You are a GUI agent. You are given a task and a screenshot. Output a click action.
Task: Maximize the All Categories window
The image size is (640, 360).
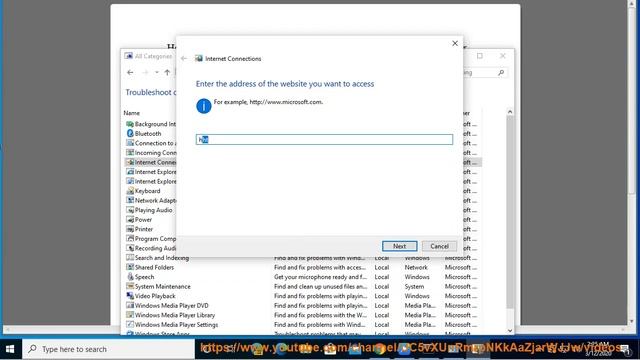point(480,56)
